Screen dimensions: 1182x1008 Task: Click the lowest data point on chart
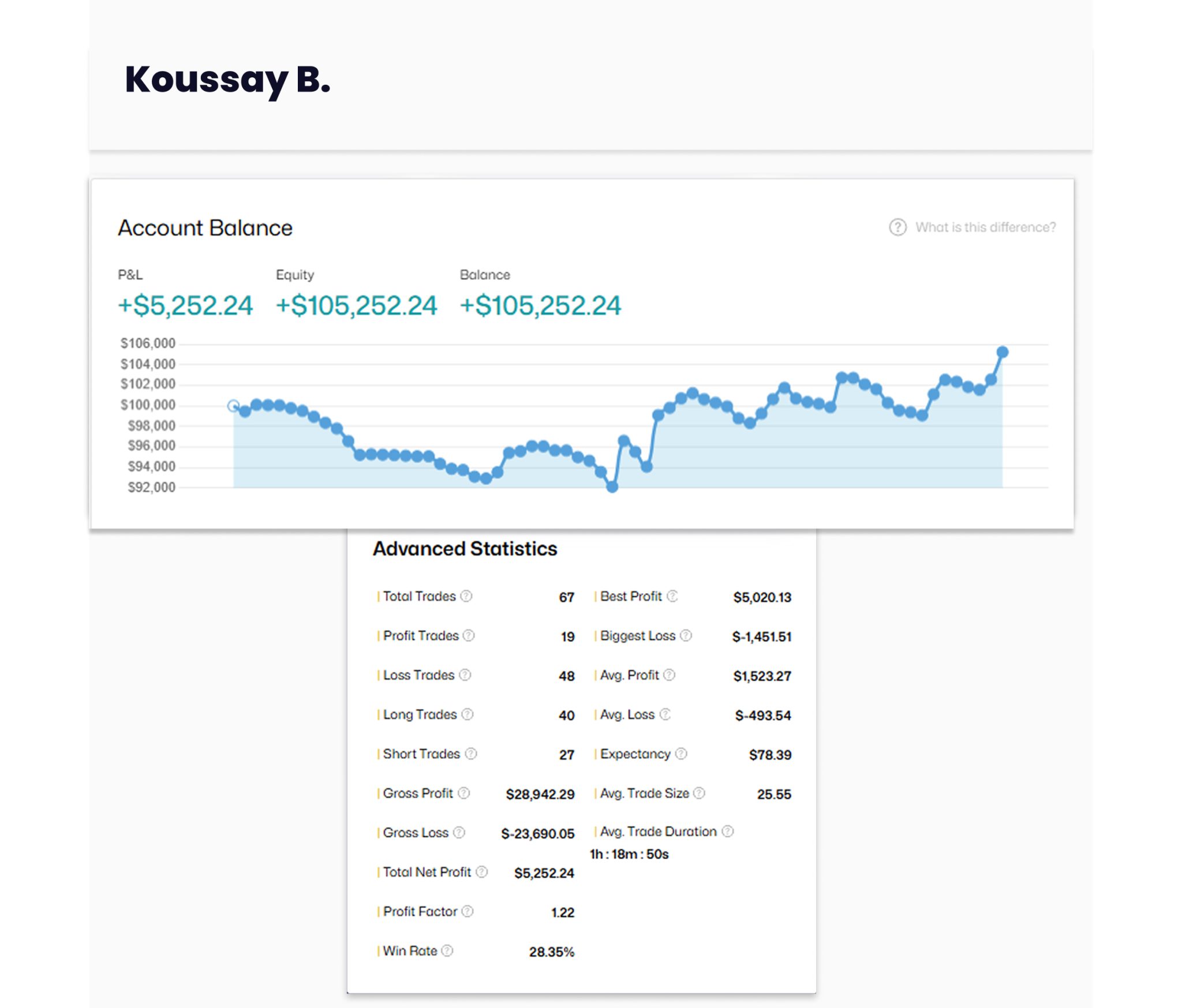(612, 487)
